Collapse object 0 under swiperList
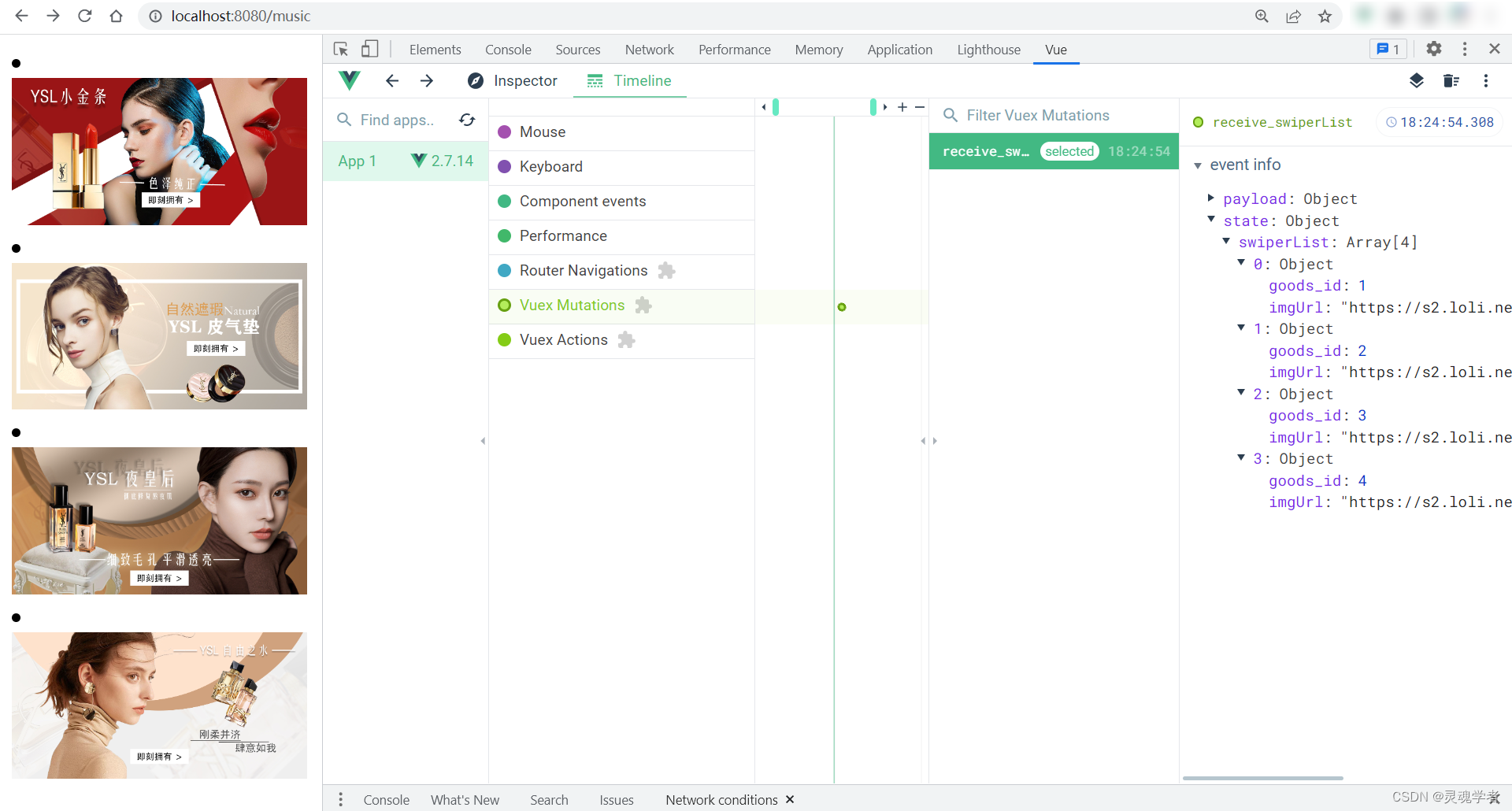Image resolution: width=1512 pixels, height=811 pixels. (1241, 264)
